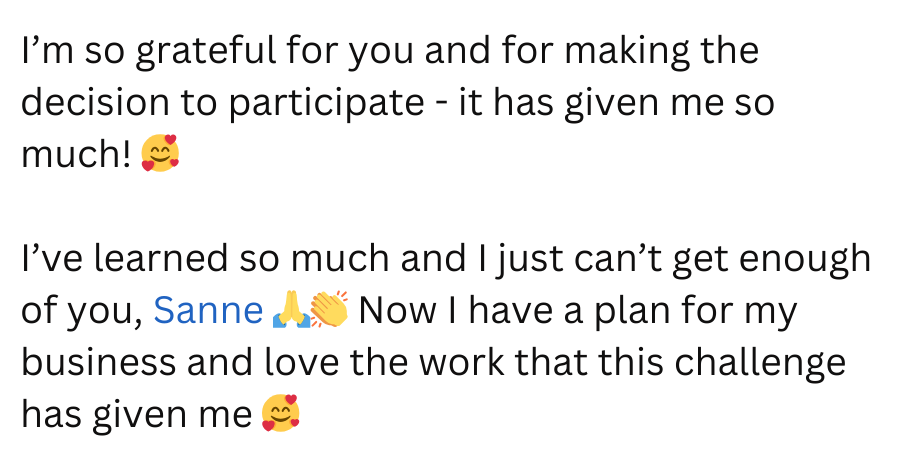
Task: Place cursor on the word "love"
Action: tap(302, 362)
